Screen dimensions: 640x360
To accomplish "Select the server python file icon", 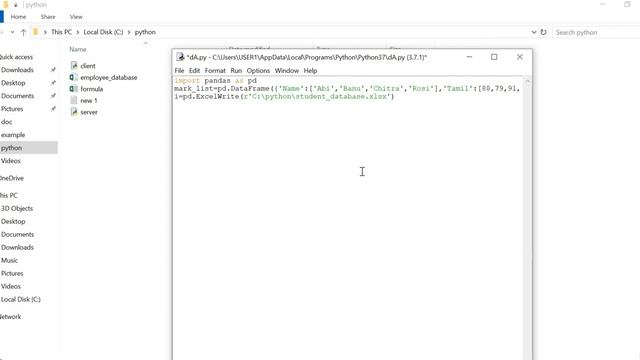I will point(73,112).
